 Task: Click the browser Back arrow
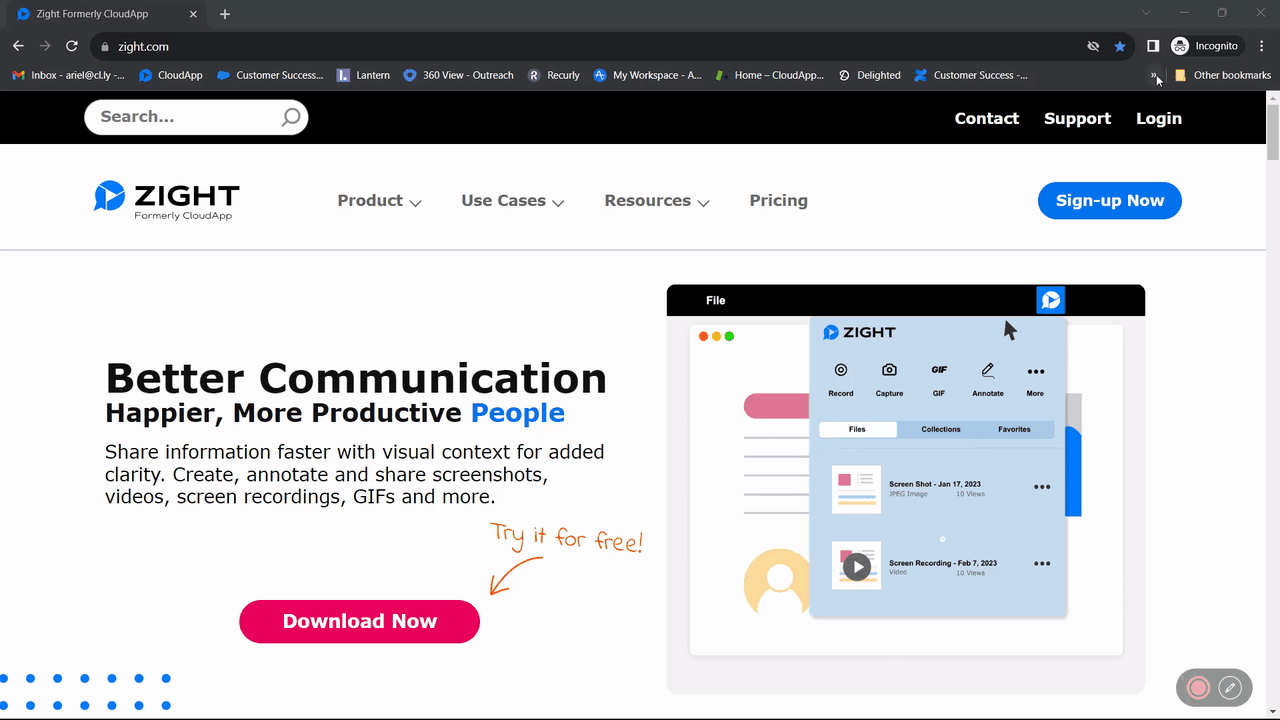click(18, 46)
